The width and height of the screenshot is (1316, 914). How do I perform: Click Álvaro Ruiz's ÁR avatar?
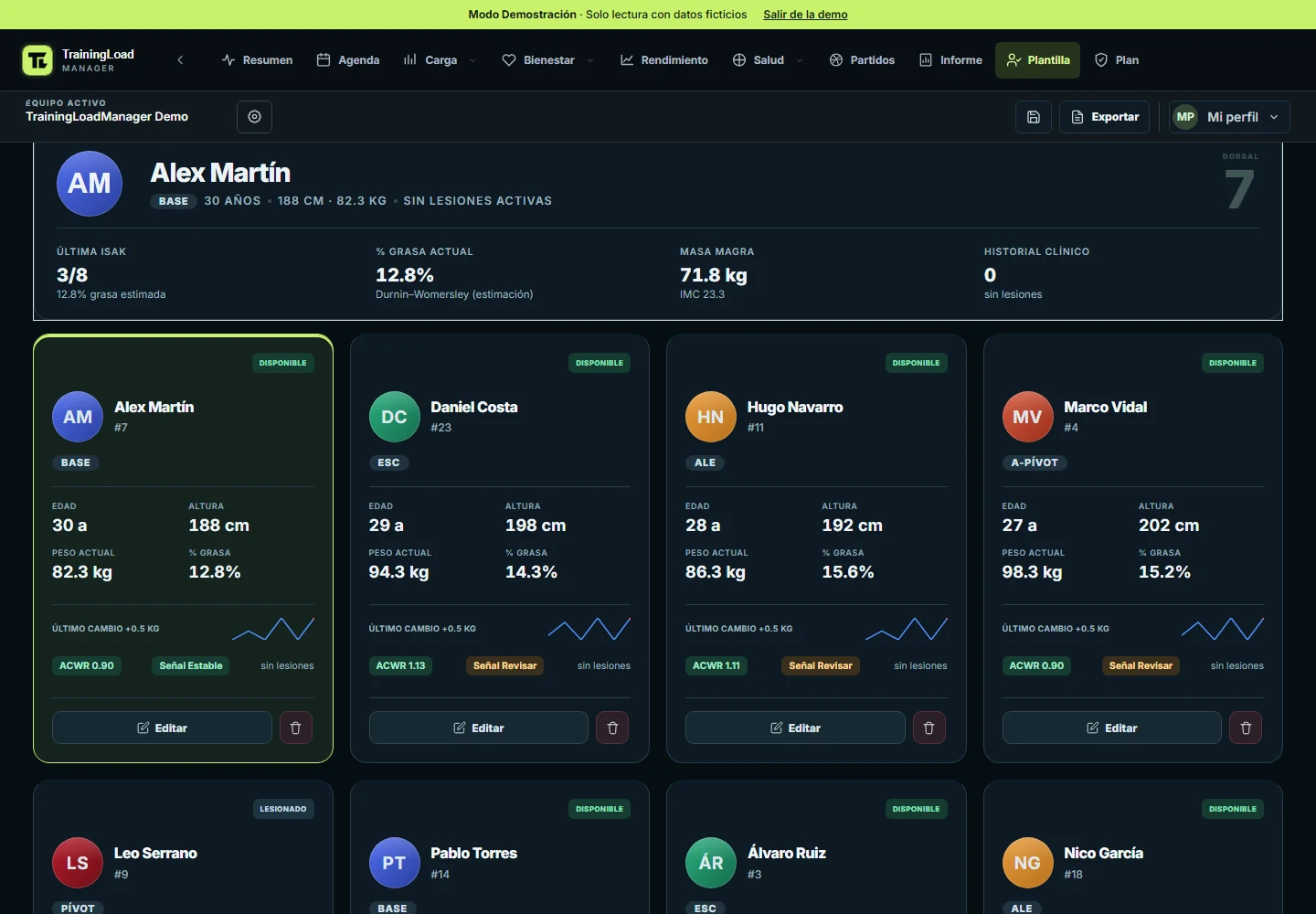tap(711, 863)
